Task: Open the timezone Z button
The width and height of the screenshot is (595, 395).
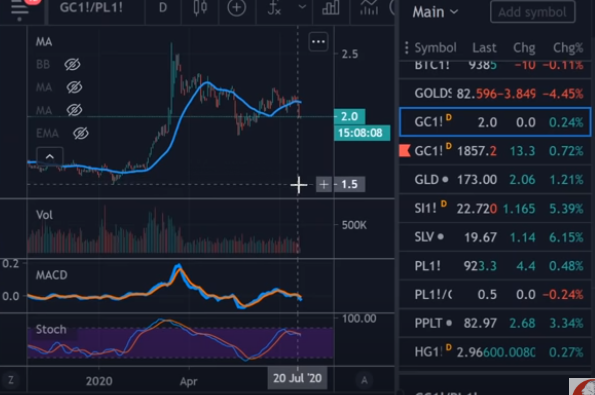Action: [11, 379]
